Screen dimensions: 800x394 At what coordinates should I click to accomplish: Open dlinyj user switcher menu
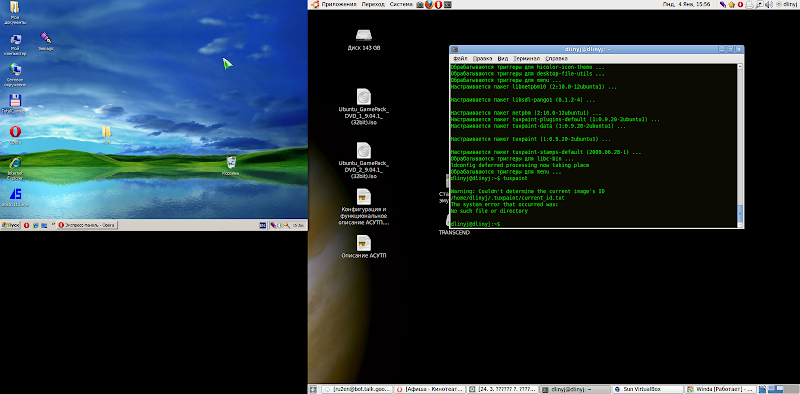point(786,5)
